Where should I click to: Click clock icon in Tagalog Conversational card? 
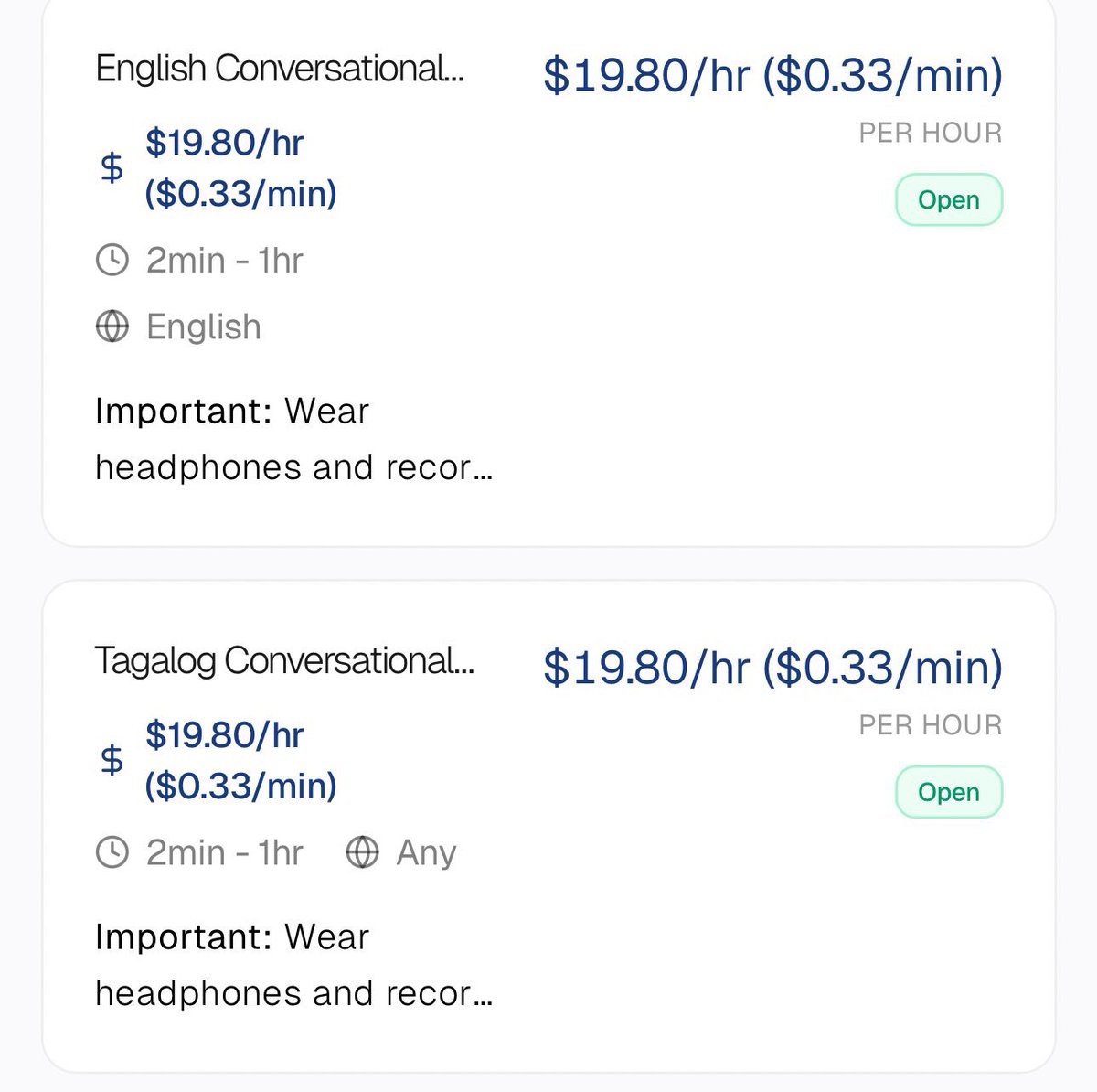pyautogui.click(x=112, y=852)
